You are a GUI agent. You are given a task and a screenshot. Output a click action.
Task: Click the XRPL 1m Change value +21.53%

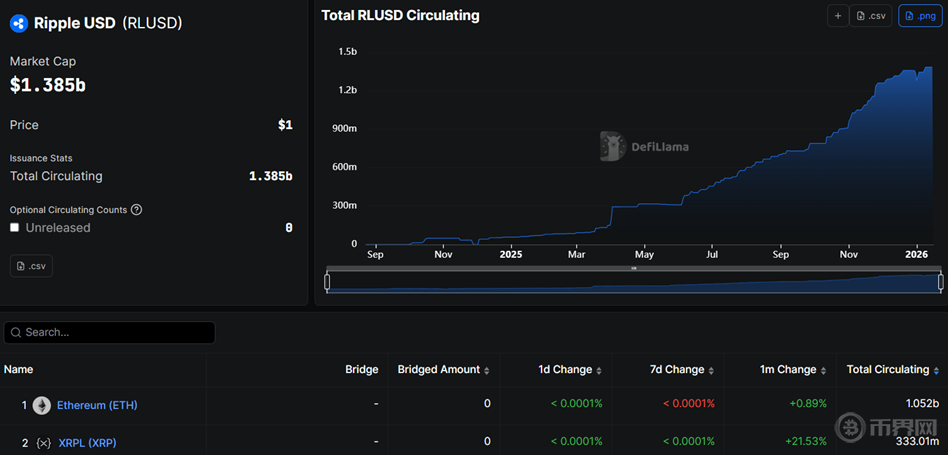point(804,442)
